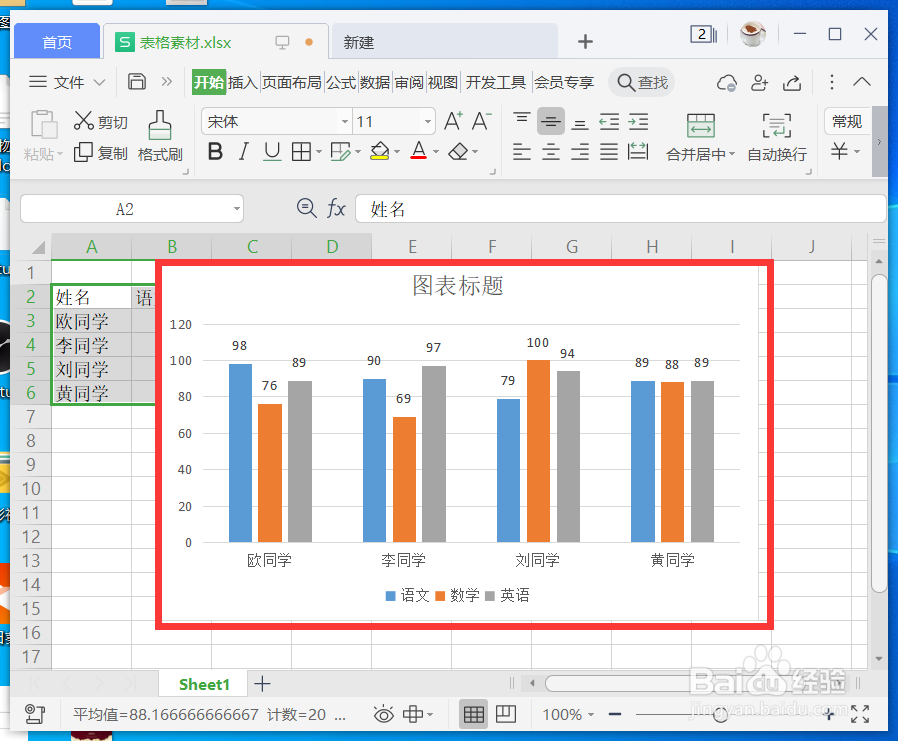Click the fill color bucket icon
Screen dimensions: 898x741
click(x=381, y=151)
